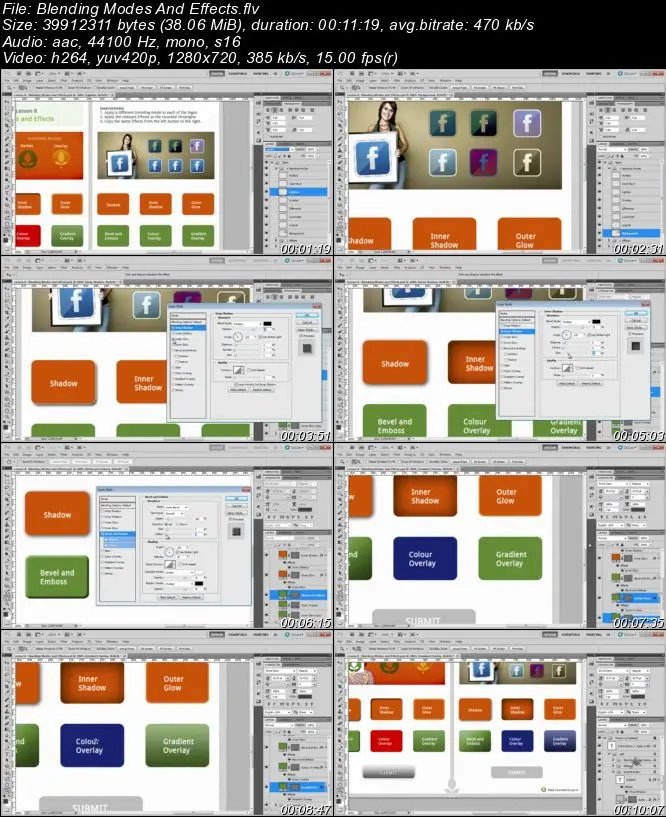
Task: Select the Lighten layer in 00:01:19 Layers panel
Action: coord(299,192)
